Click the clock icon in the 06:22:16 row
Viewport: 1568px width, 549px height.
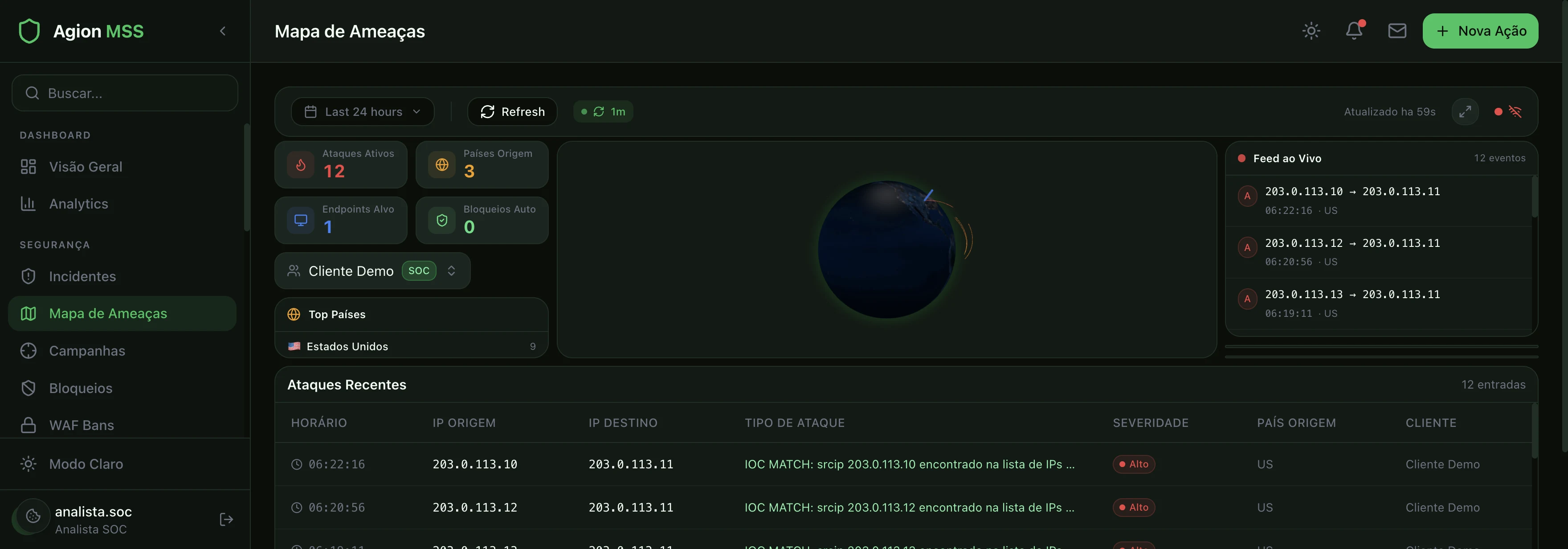[x=296, y=465]
